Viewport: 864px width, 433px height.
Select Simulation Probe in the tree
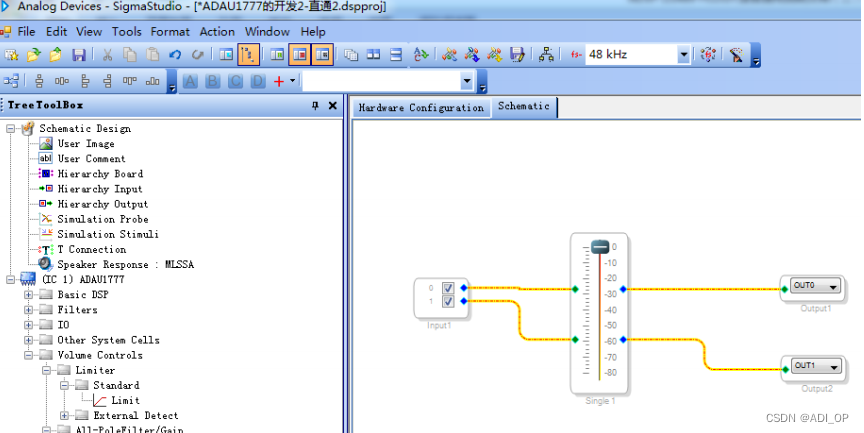102,219
